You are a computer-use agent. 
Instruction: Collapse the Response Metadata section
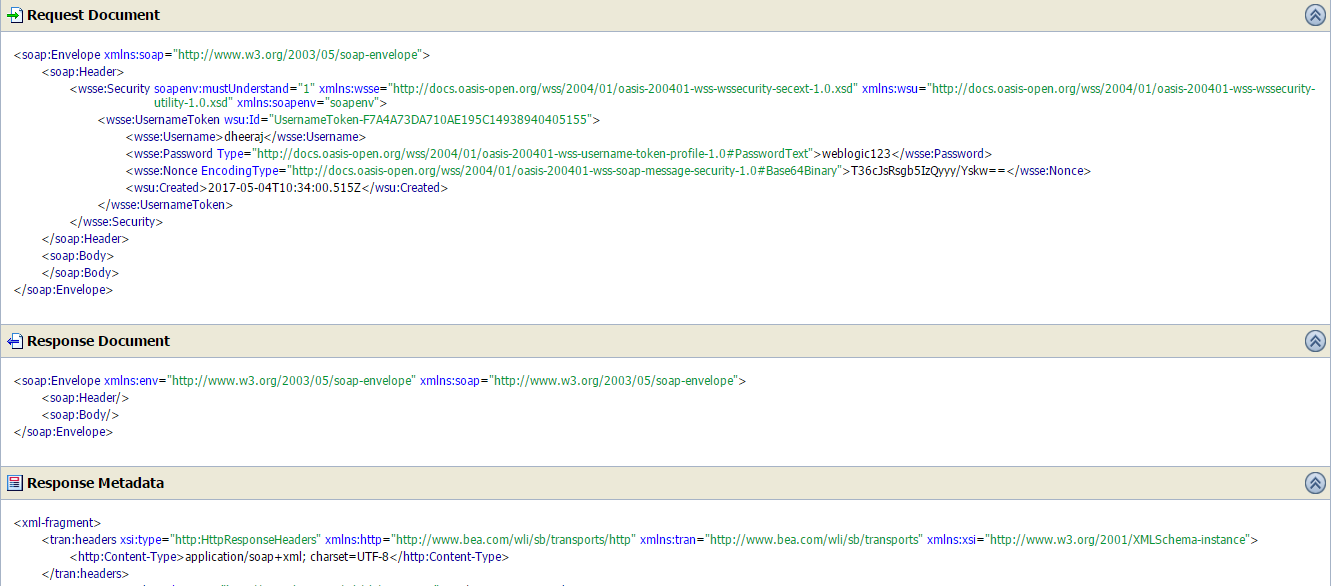(1315, 482)
